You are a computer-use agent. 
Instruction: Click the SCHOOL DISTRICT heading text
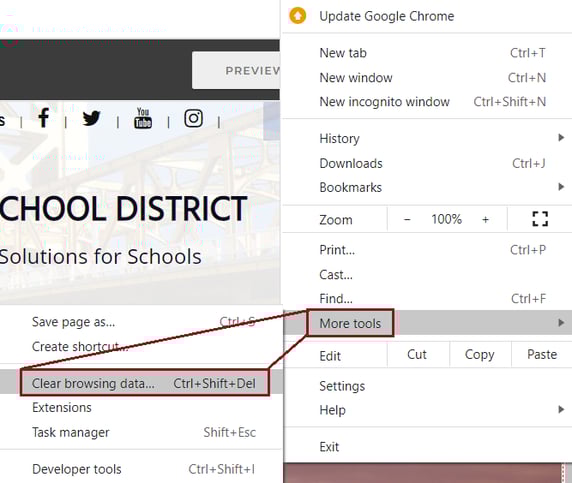point(124,209)
